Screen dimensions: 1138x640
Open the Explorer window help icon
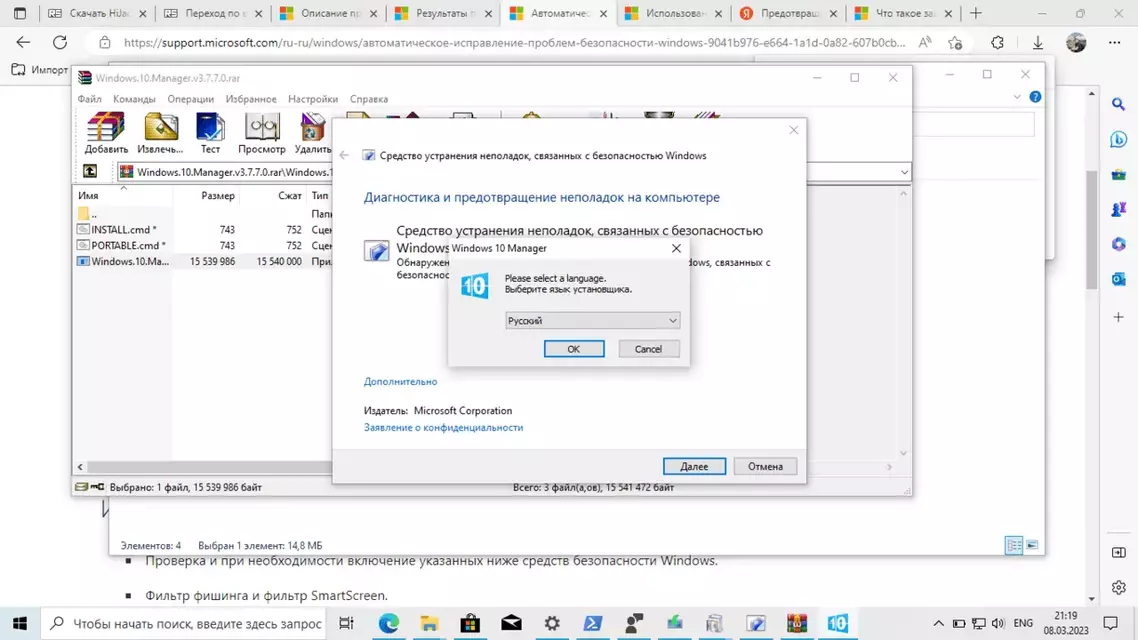click(x=1035, y=97)
